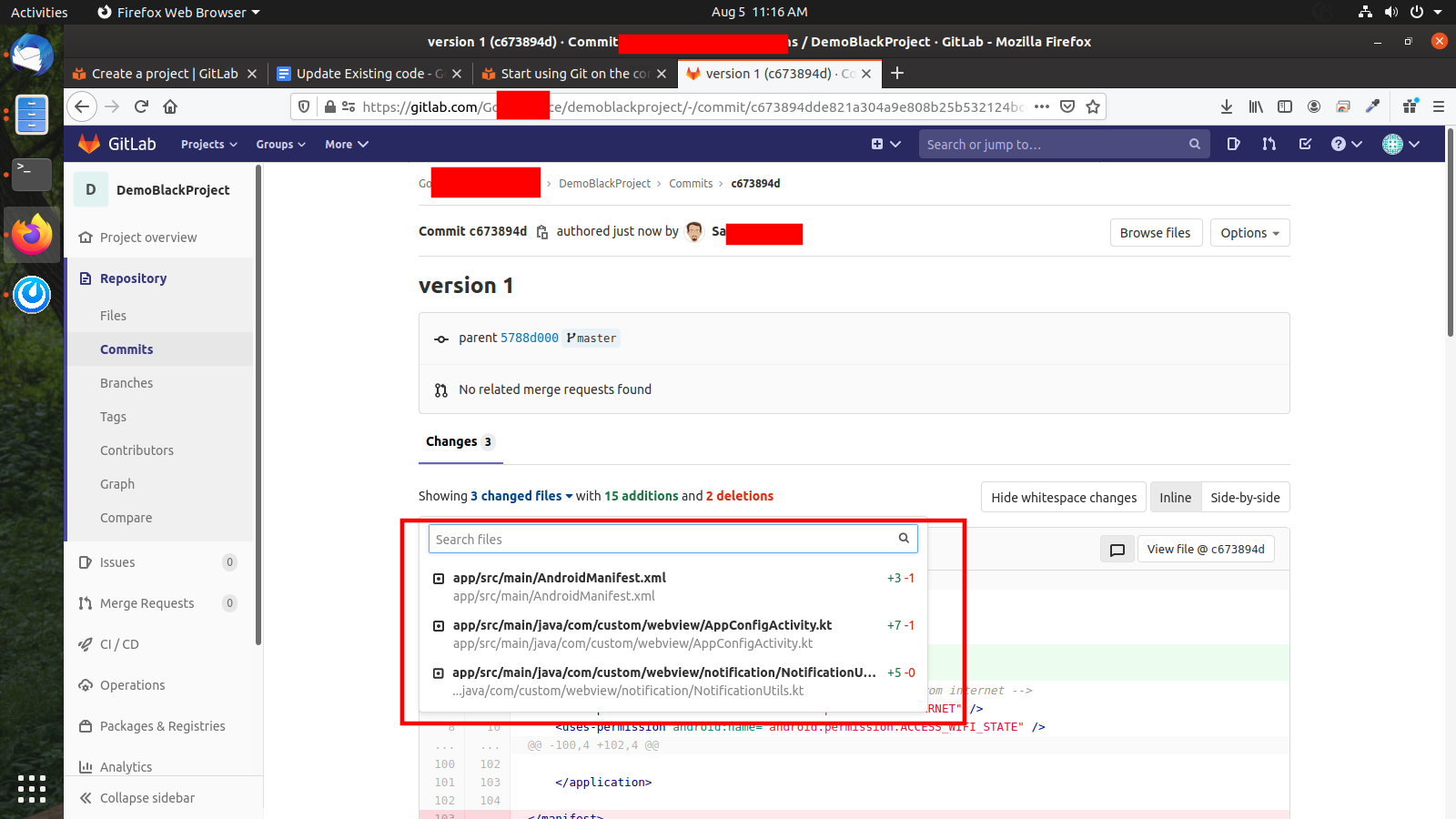The height and width of the screenshot is (819, 1456).
Task: Click Firefox home button
Action: point(170,106)
